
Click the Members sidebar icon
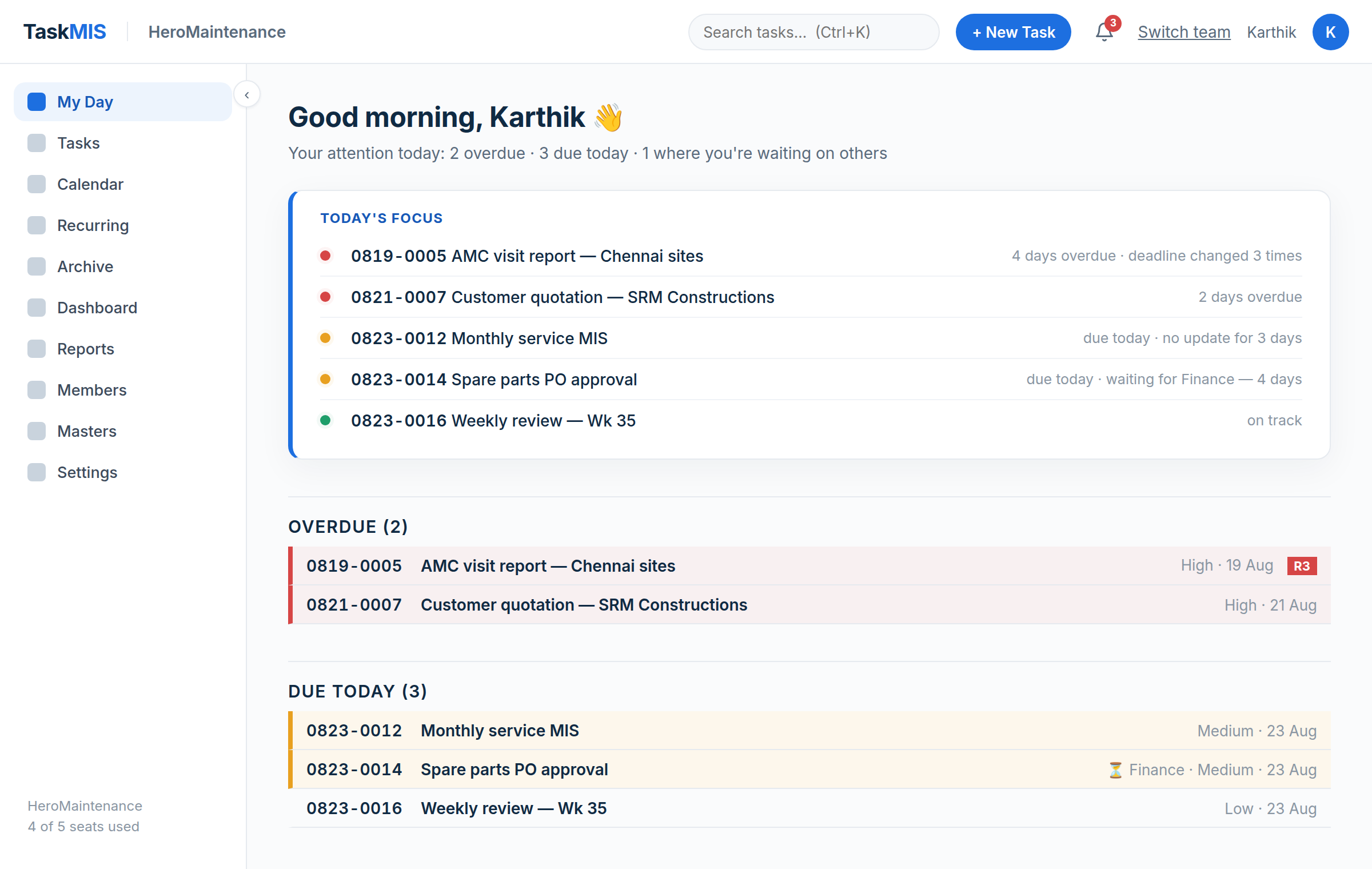click(x=37, y=390)
